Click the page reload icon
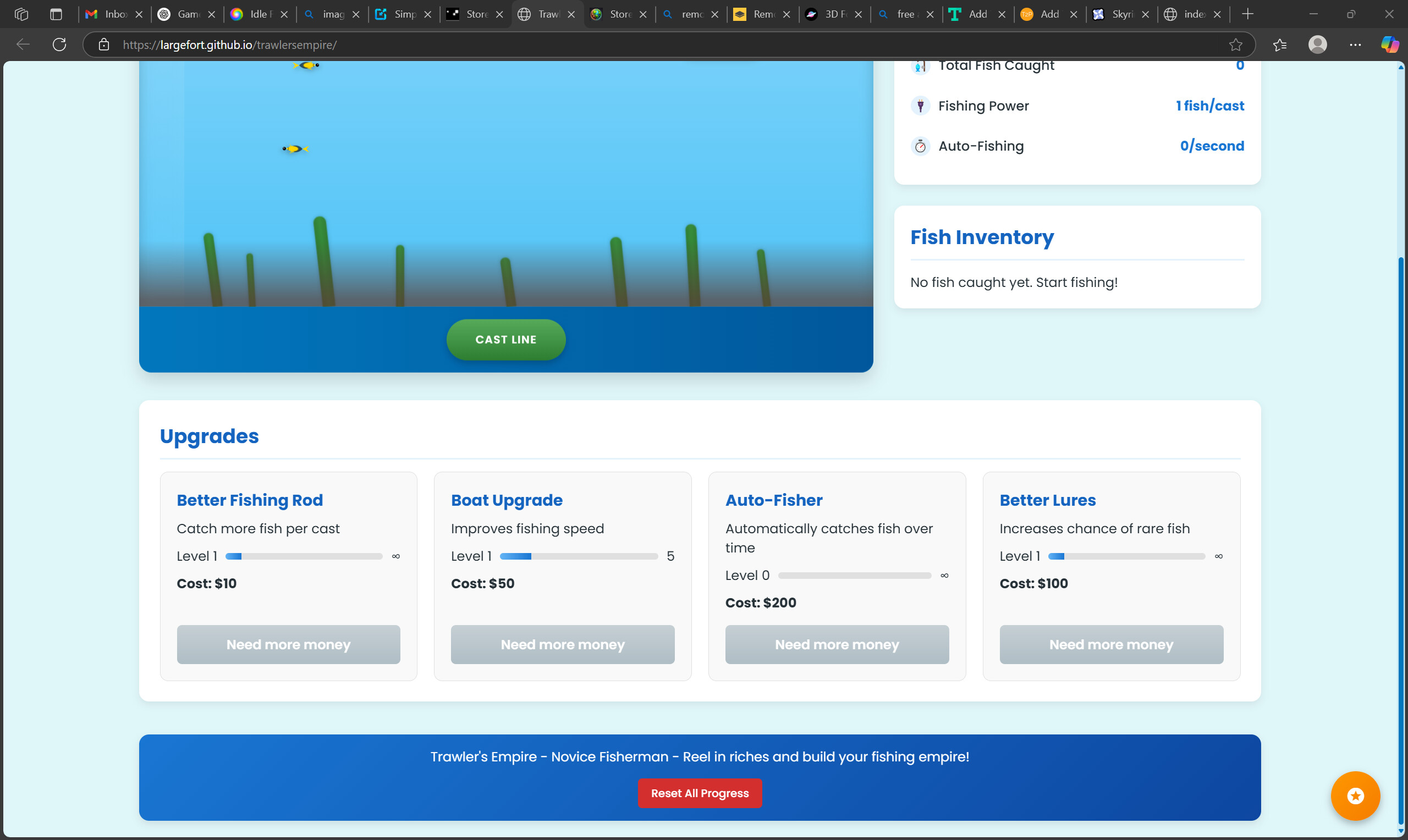Image resolution: width=1408 pixels, height=840 pixels. (59, 45)
